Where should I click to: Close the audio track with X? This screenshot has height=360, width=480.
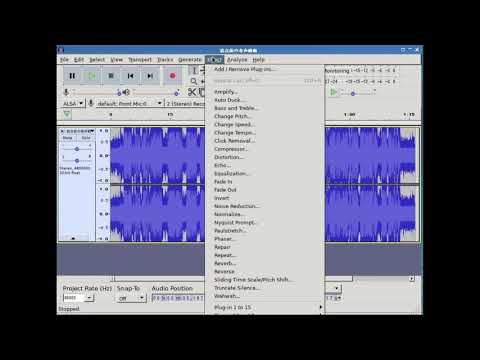click(x=62, y=131)
